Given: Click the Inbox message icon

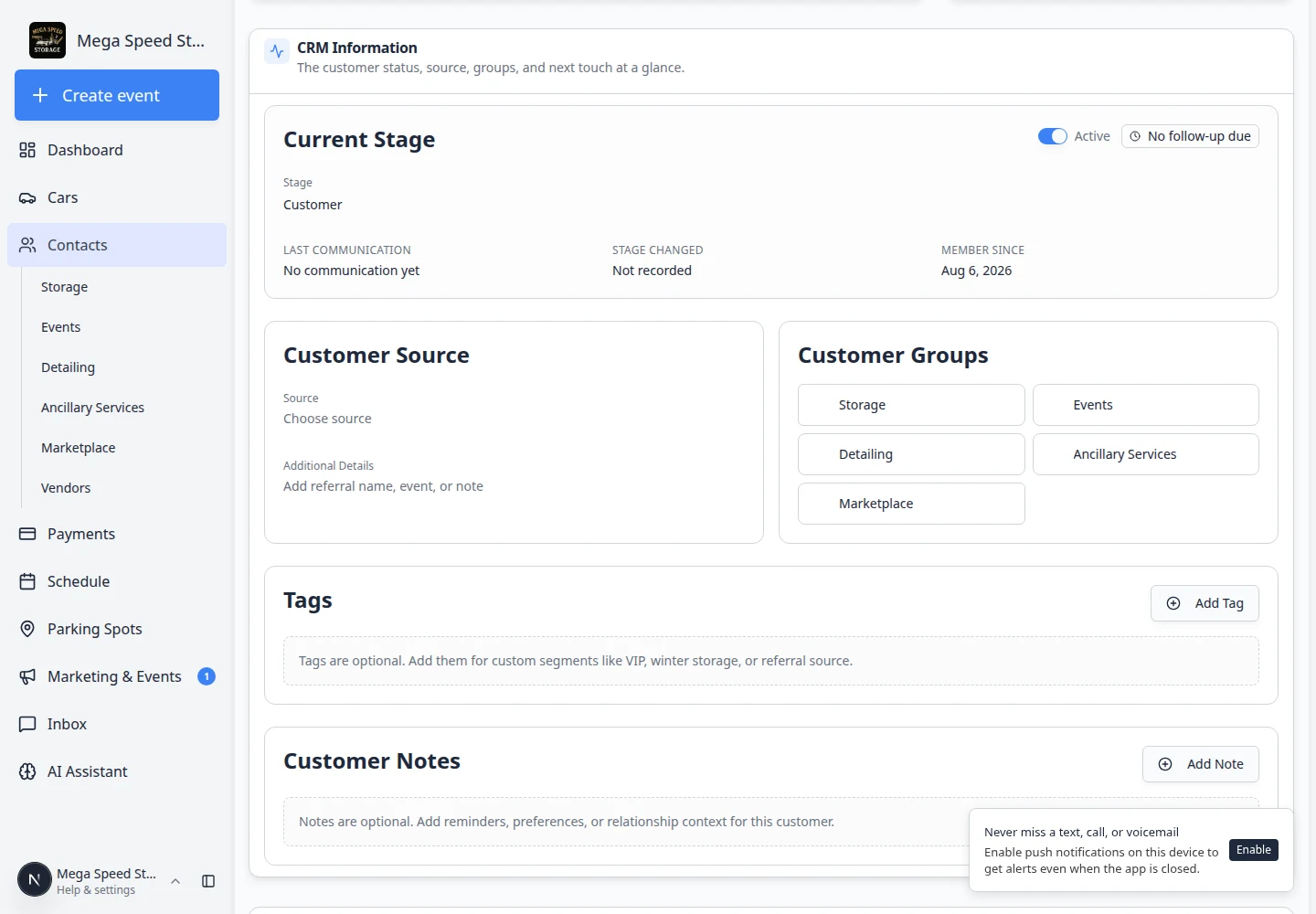Looking at the screenshot, I should click(x=27, y=724).
